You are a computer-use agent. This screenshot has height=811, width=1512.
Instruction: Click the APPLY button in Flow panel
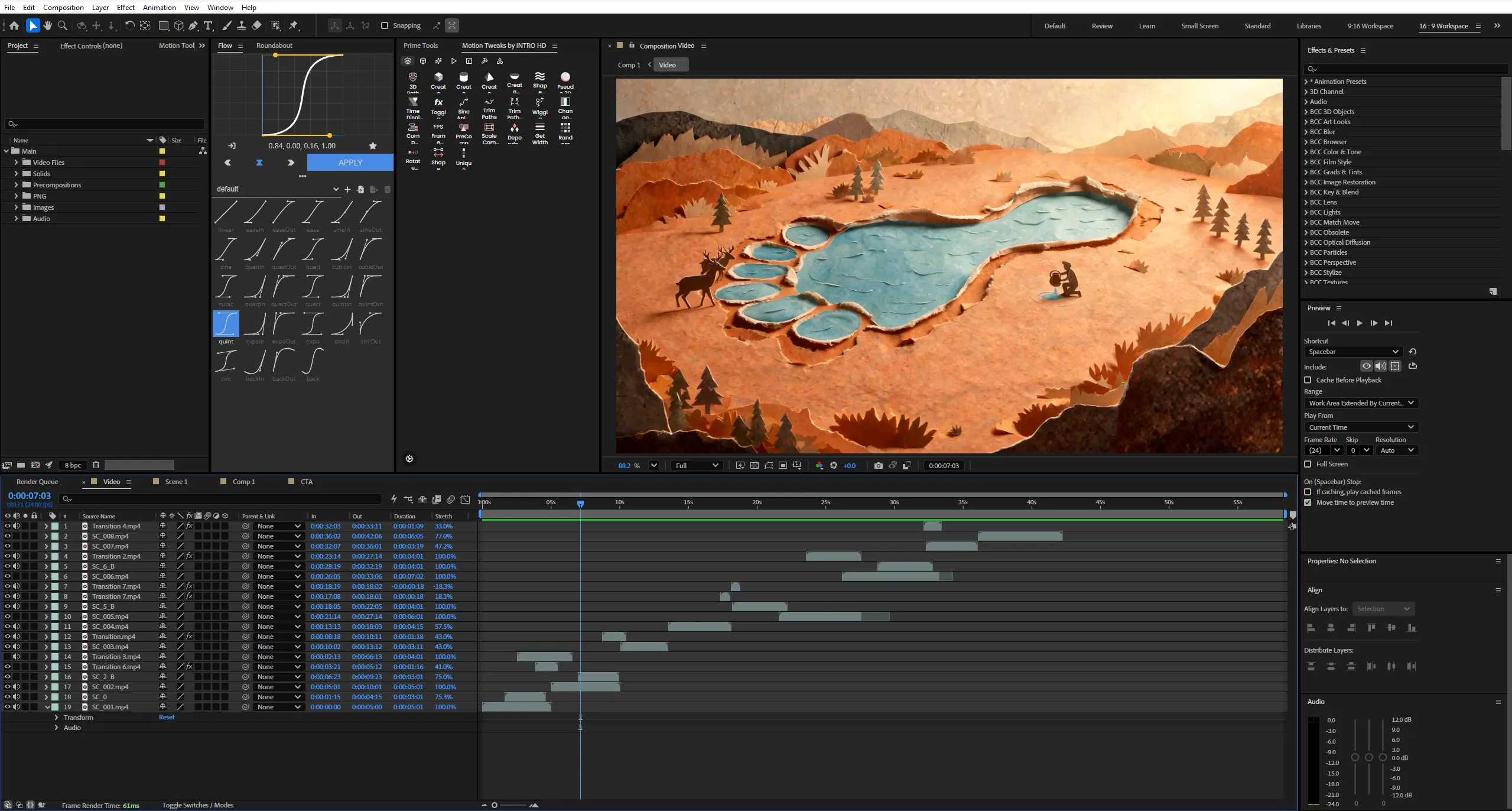350,163
